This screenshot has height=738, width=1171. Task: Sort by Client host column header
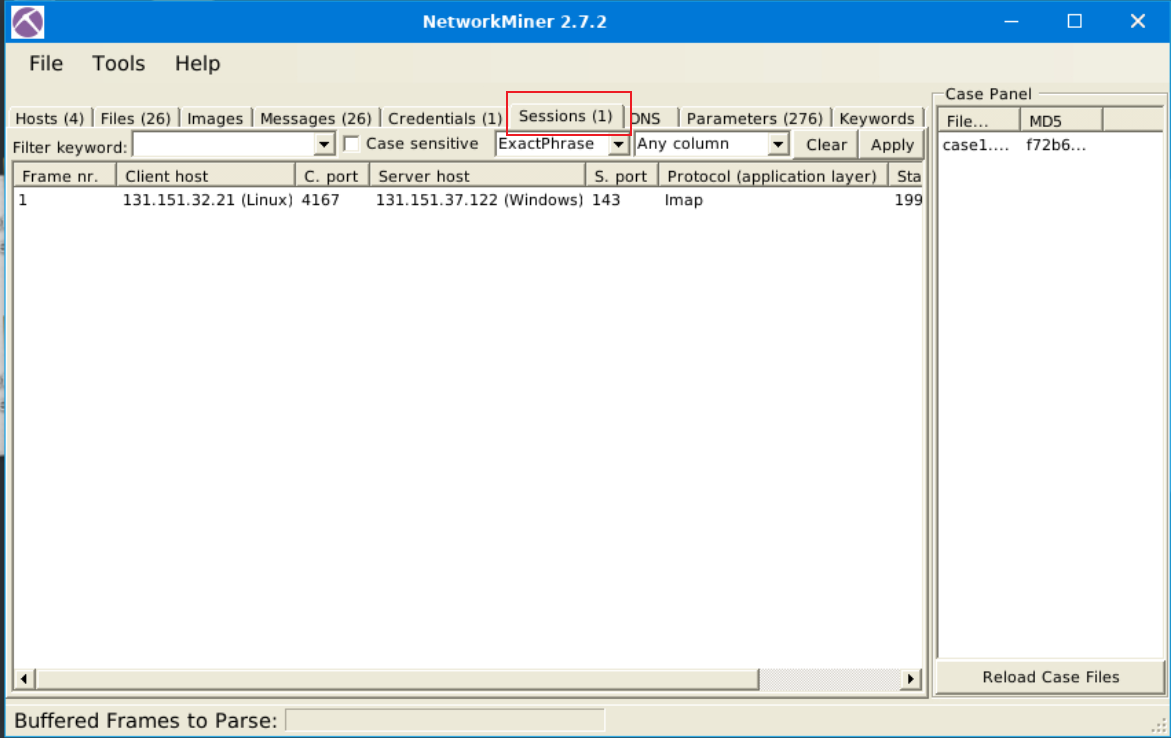205,176
